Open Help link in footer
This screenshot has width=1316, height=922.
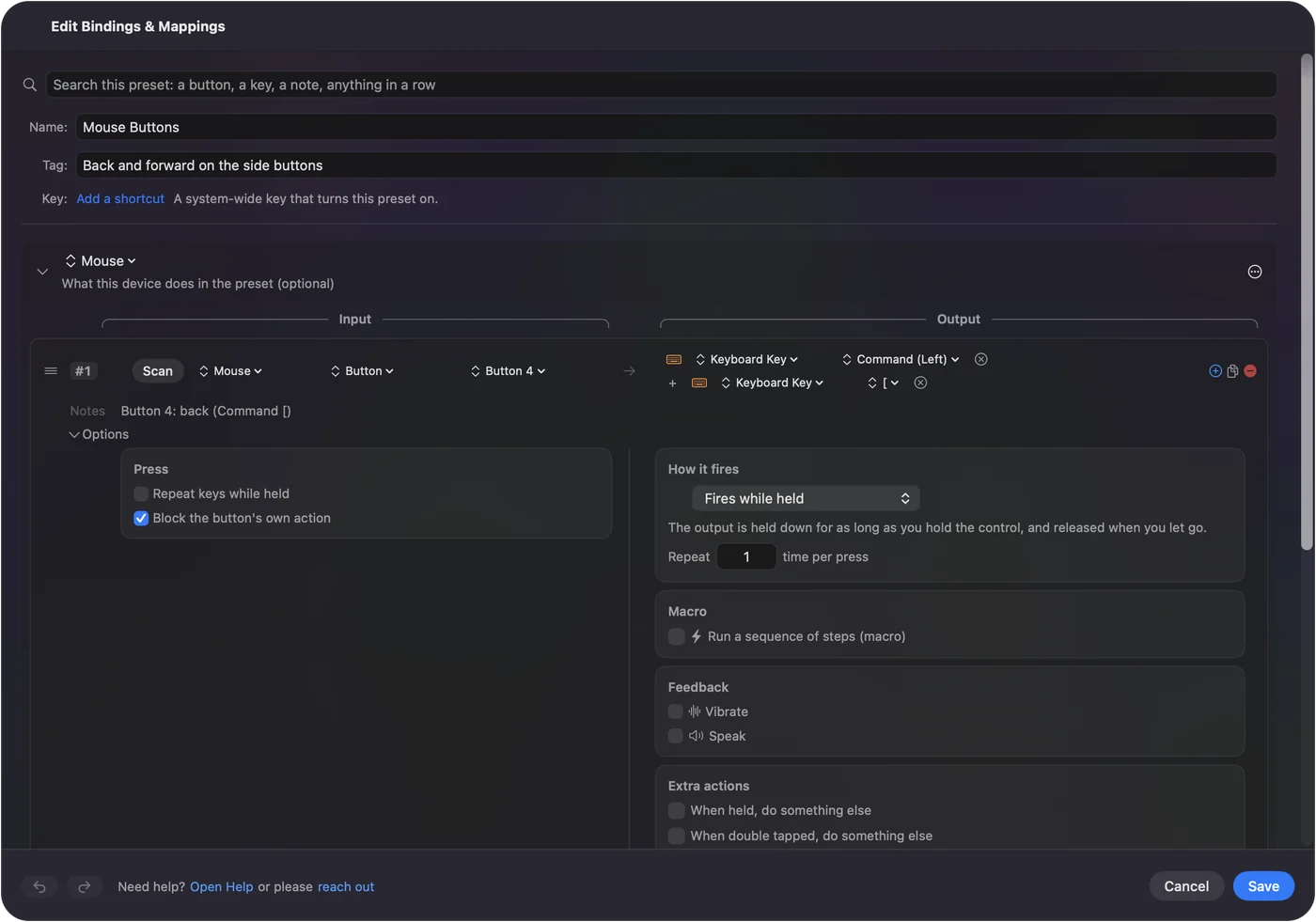click(222, 886)
